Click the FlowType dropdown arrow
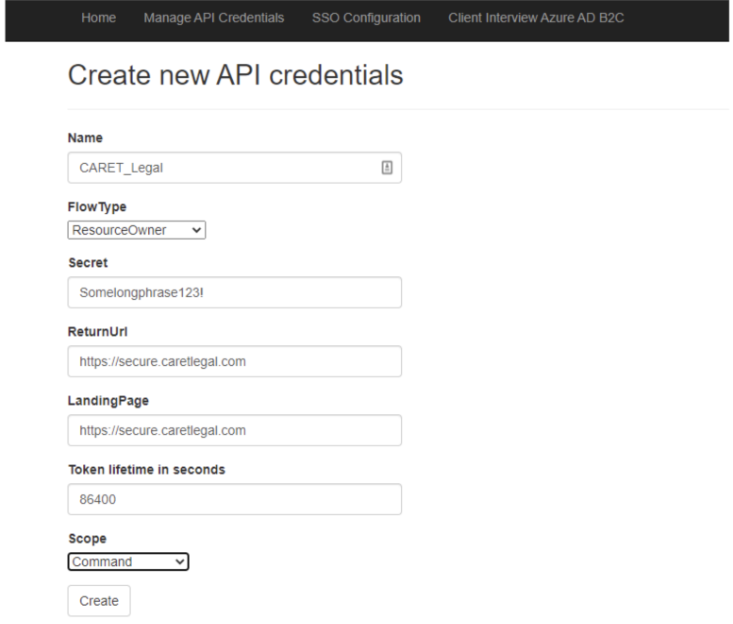The image size is (733, 624). (196, 230)
